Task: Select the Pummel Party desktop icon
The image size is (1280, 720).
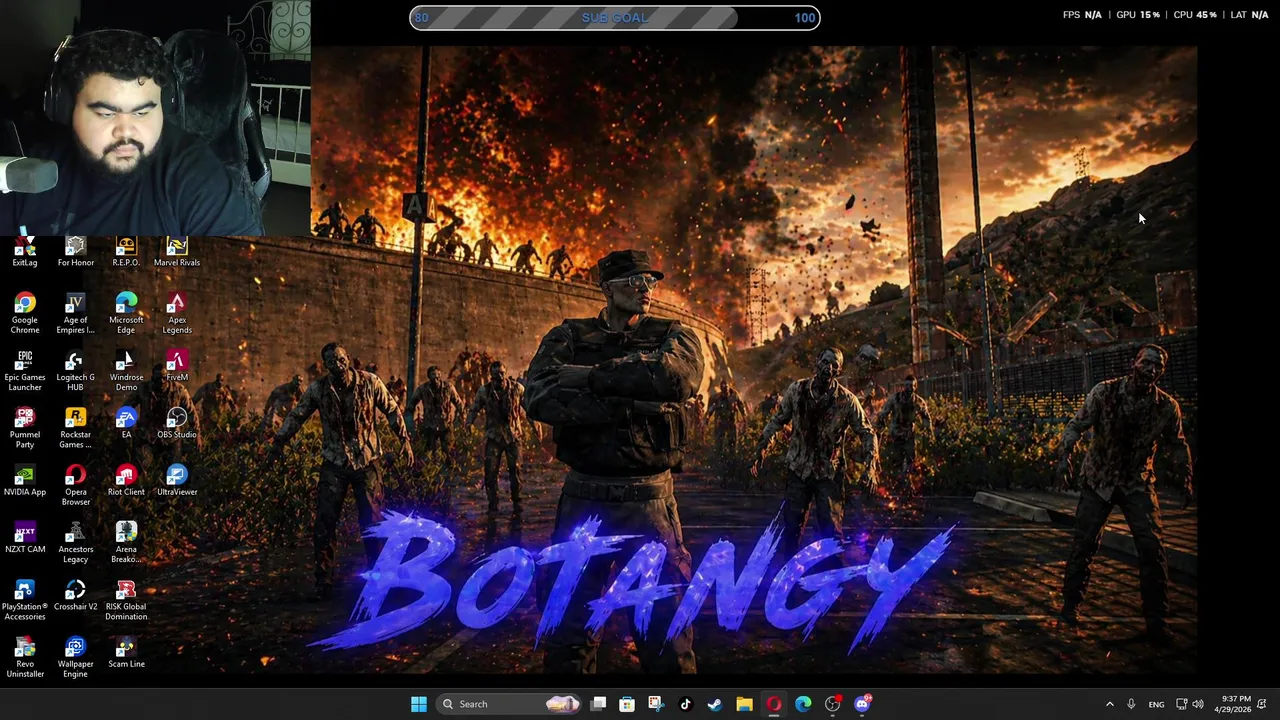Action: click(25, 428)
